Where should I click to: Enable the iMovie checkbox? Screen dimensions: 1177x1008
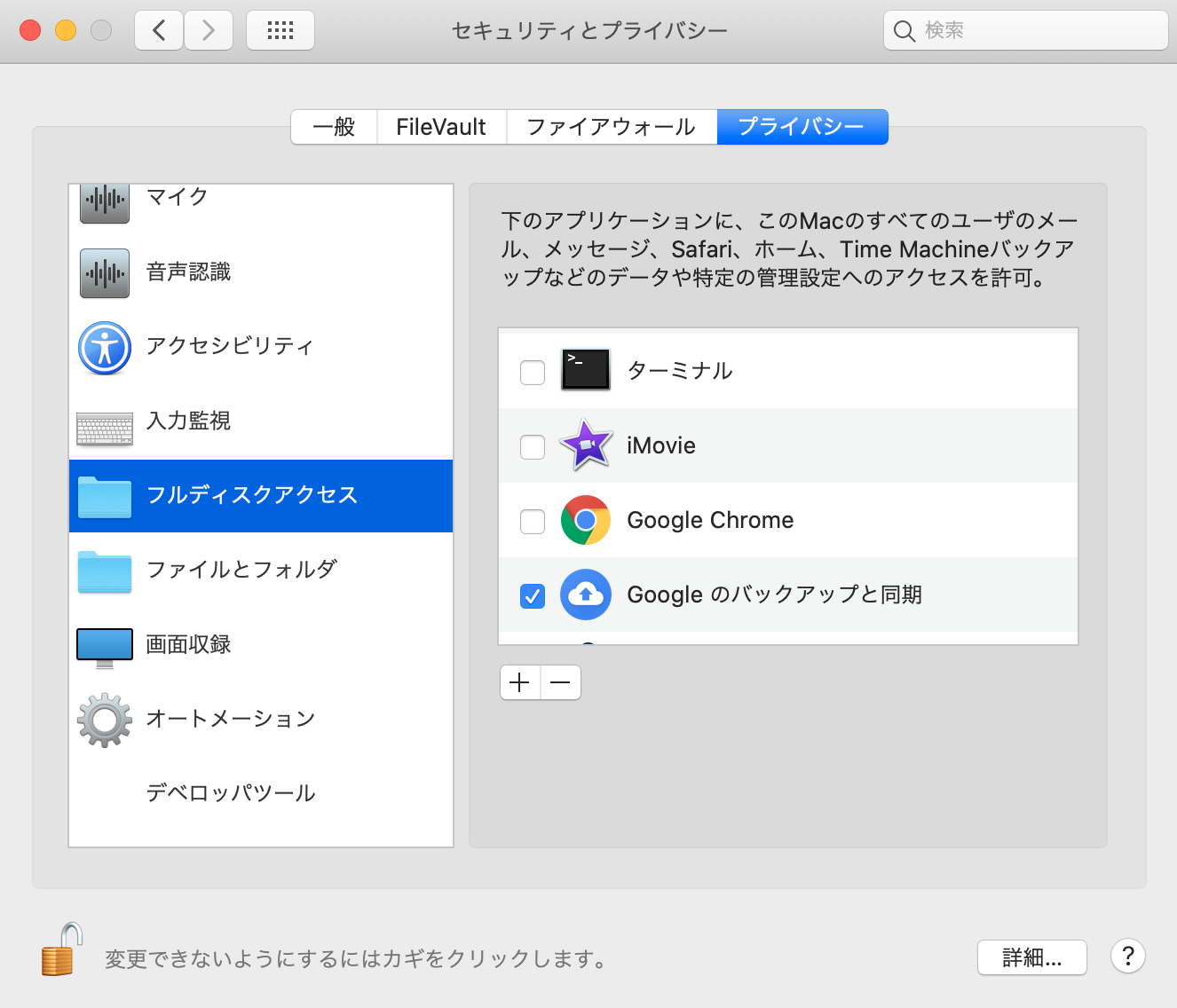click(533, 447)
